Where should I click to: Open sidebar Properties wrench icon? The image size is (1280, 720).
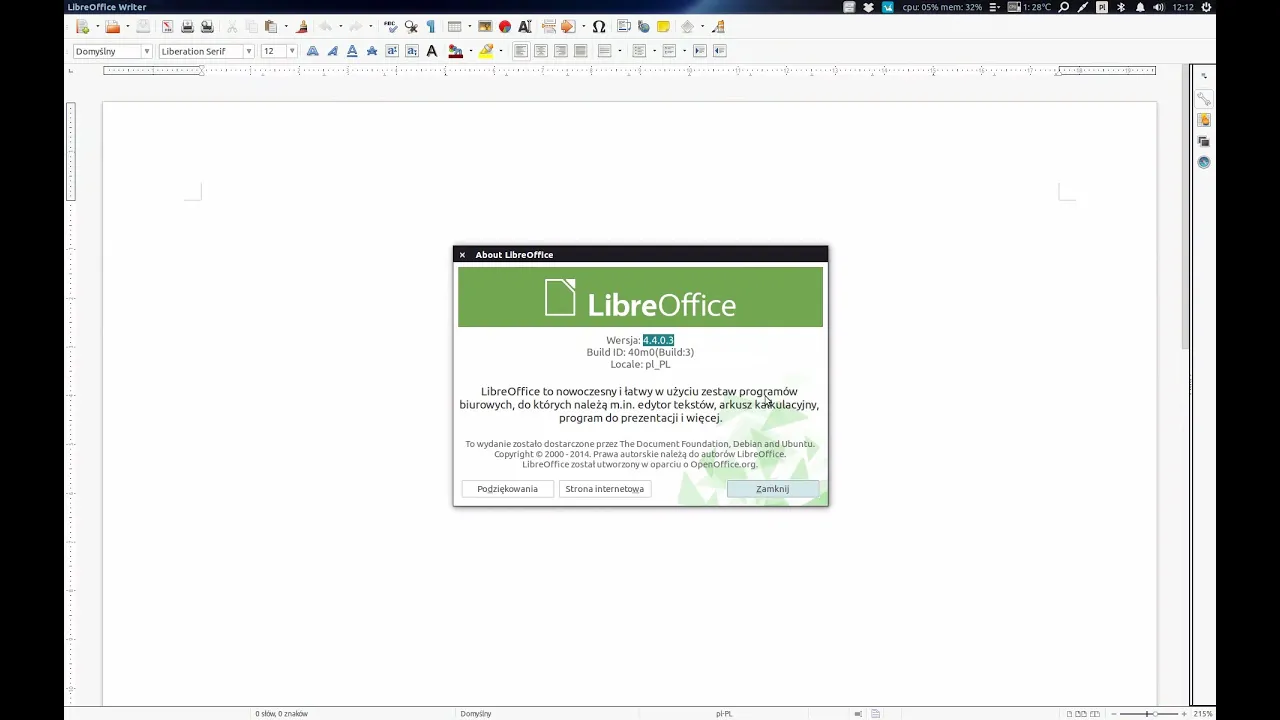pyautogui.click(x=1204, y=99)
